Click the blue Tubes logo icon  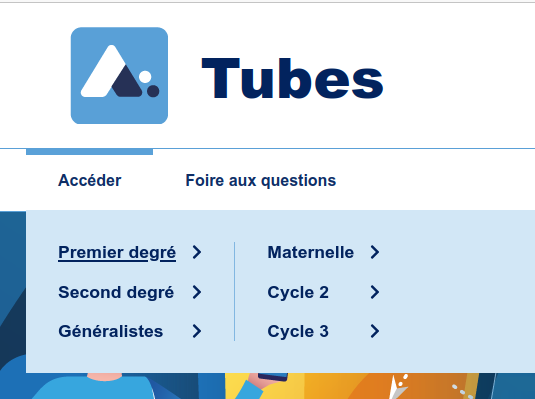pos(119,75)
